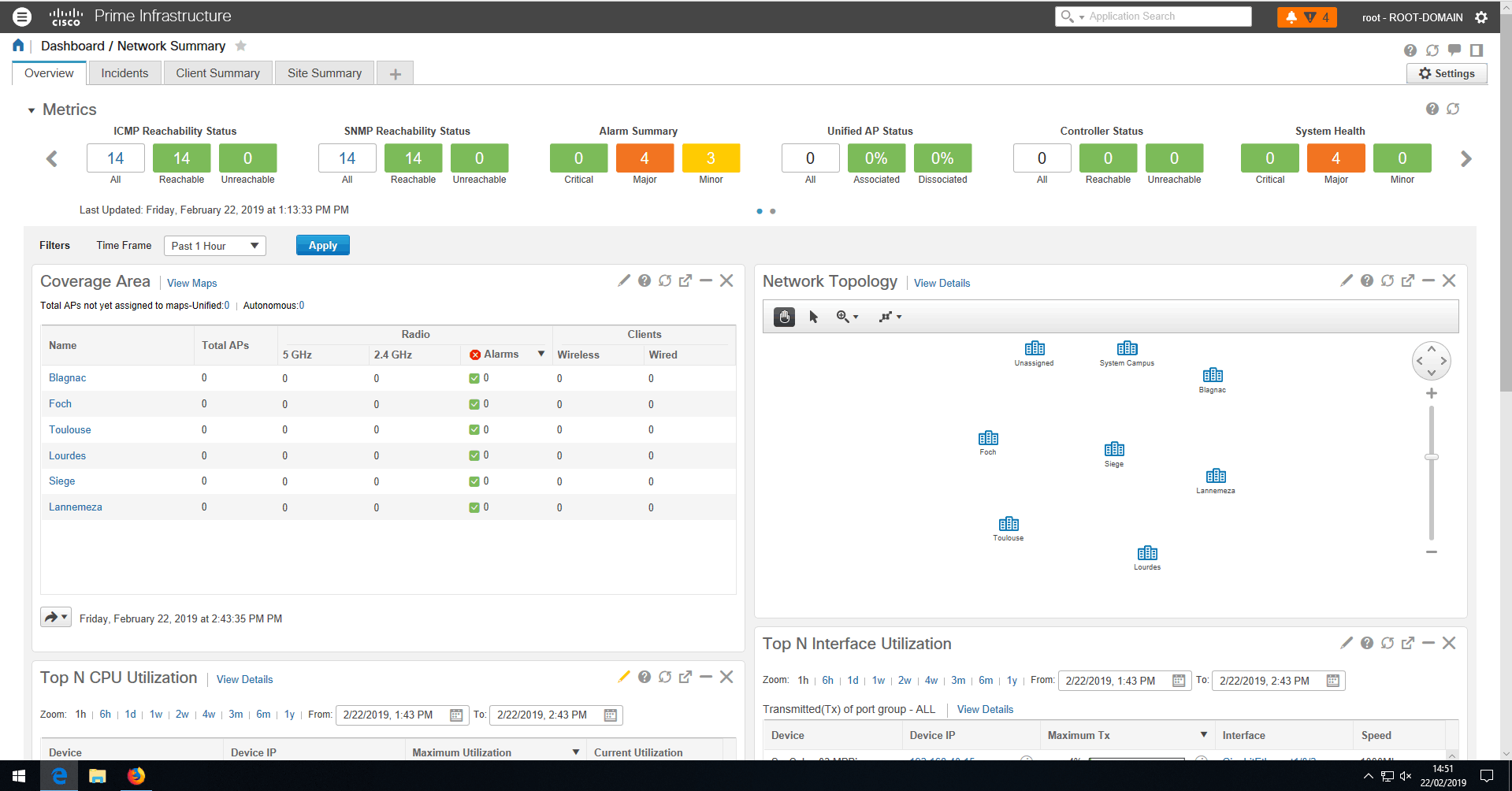Open Metrics help question icon

1432,109
